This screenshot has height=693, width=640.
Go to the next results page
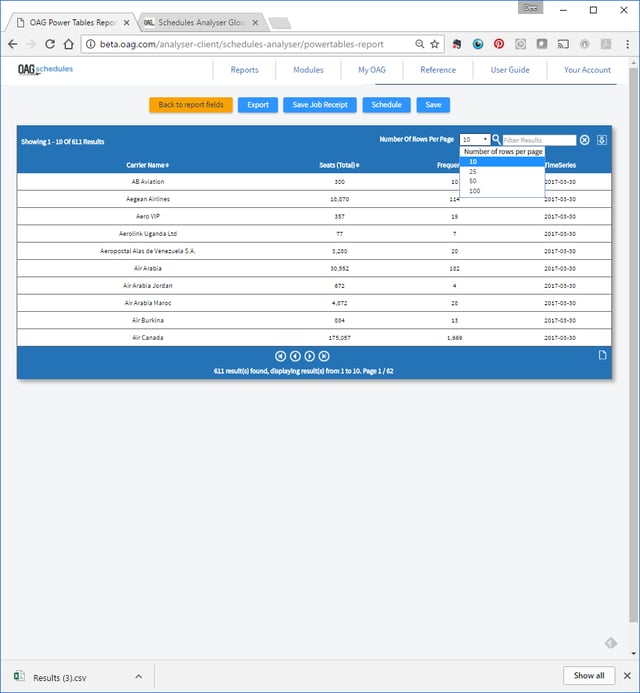click(x=309, y=356)
